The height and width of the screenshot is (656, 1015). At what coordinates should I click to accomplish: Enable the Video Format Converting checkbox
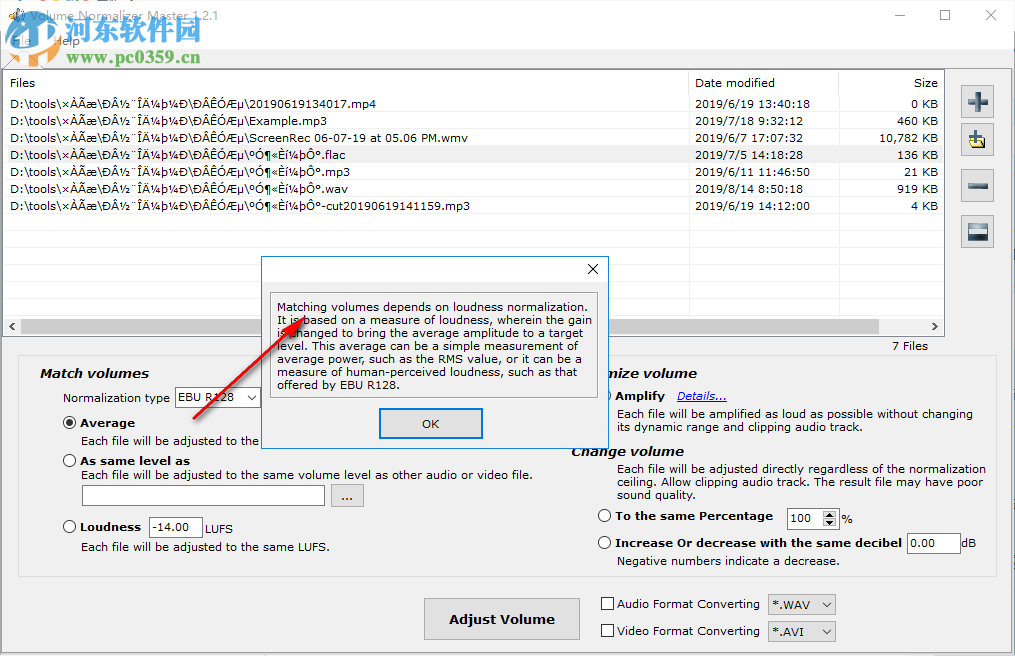pyautogui.click(x=607, y=631)
